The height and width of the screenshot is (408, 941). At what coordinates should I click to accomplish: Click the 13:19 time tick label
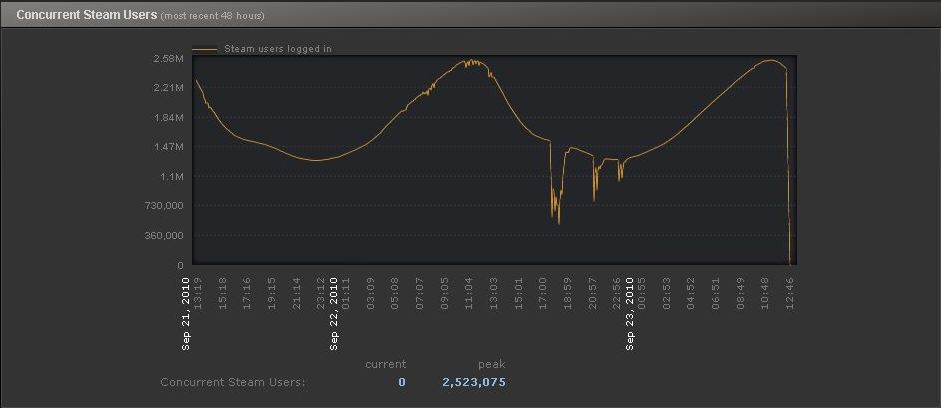coord(198,293)
